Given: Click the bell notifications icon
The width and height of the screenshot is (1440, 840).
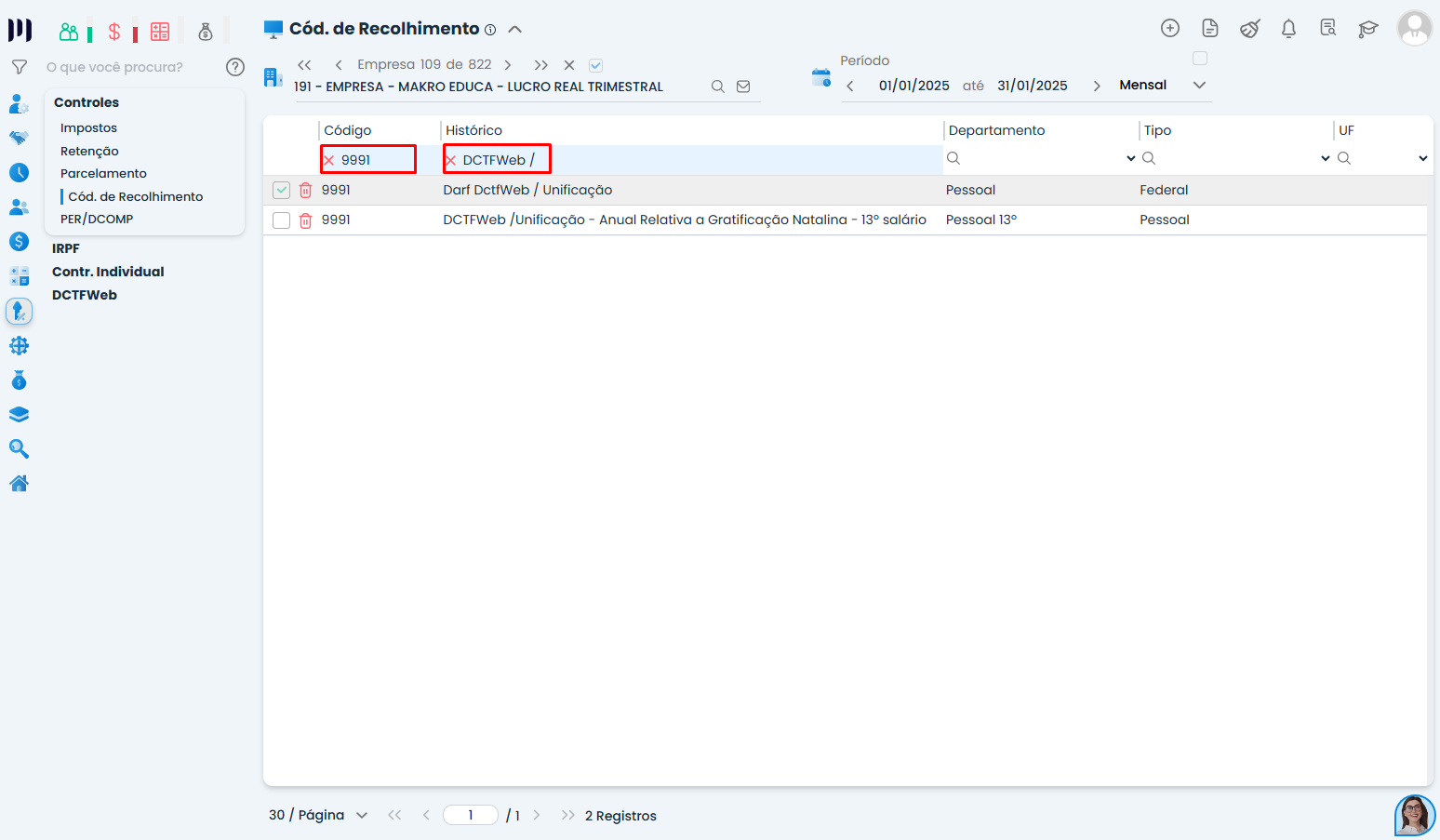Looking at the screenshot, I should [1288, 29].
